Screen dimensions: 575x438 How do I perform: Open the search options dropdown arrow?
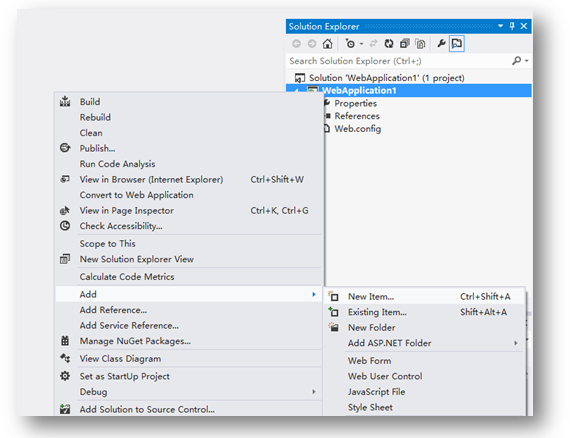527,61
